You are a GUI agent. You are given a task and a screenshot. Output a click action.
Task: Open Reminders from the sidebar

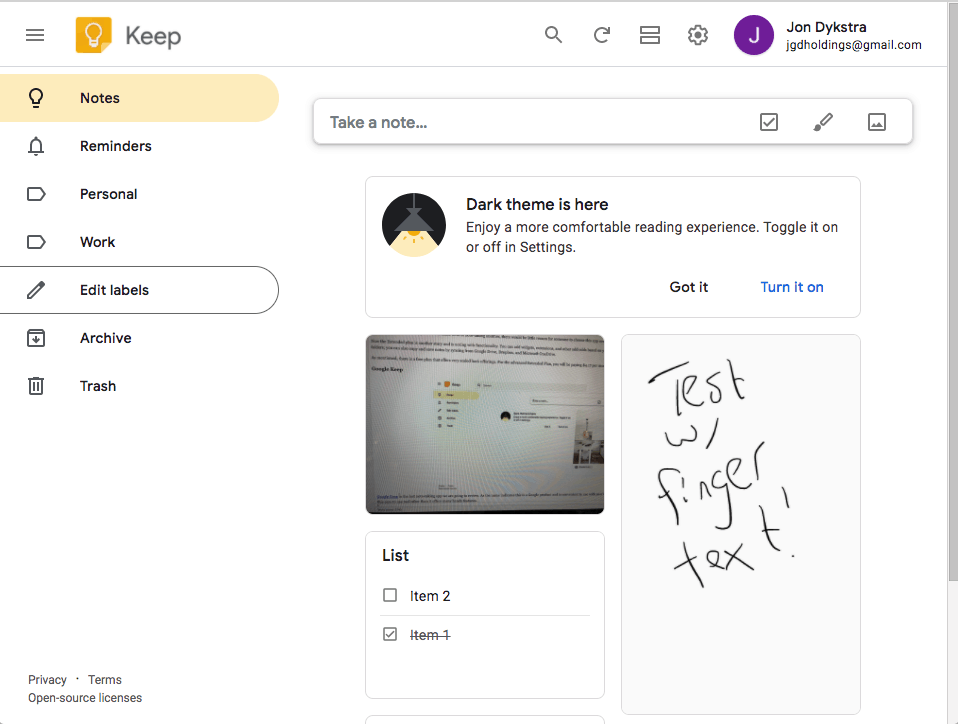(116, 145)
